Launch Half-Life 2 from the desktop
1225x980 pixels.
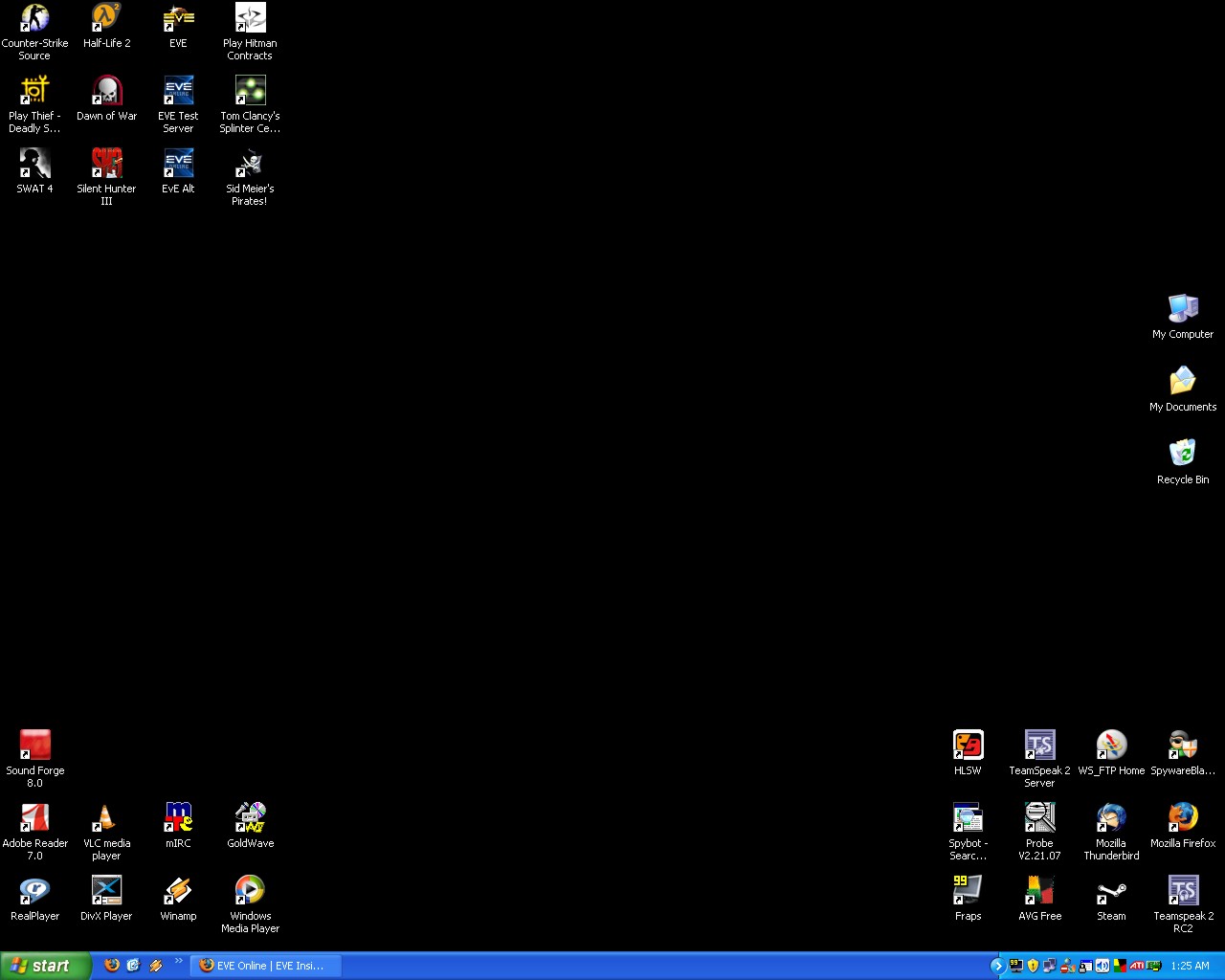click(x=106, y=26)
